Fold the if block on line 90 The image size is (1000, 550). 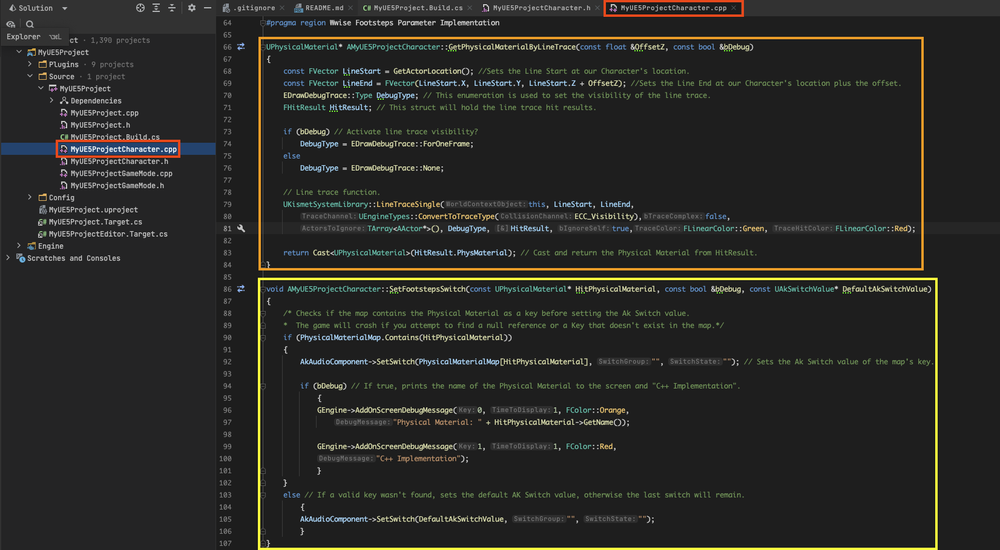263,338
